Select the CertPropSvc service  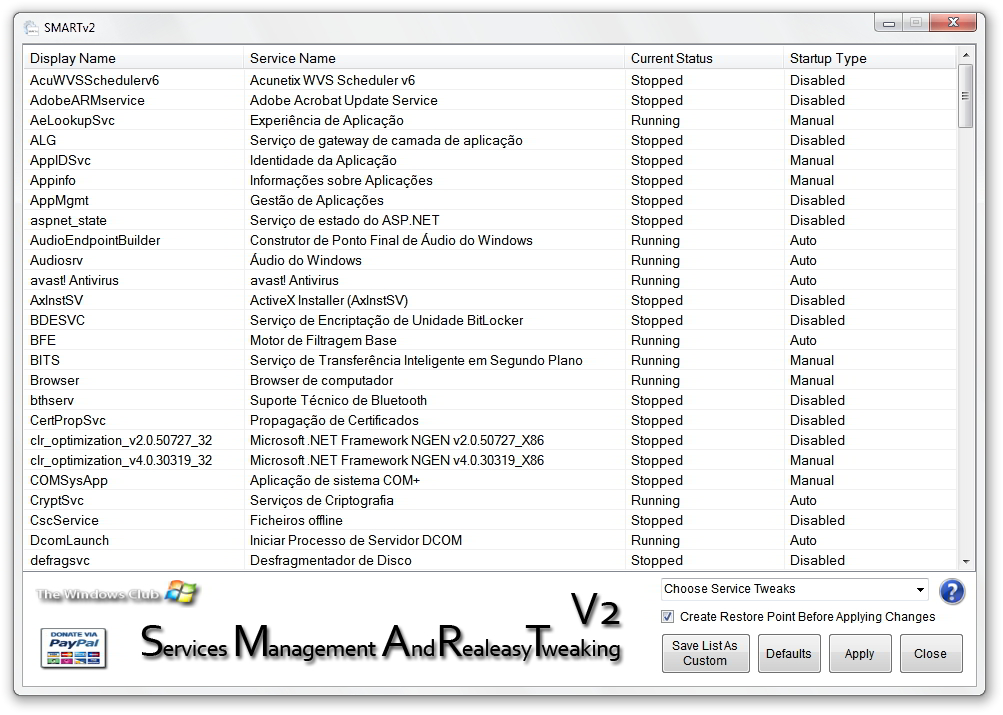tap(490, 420)
